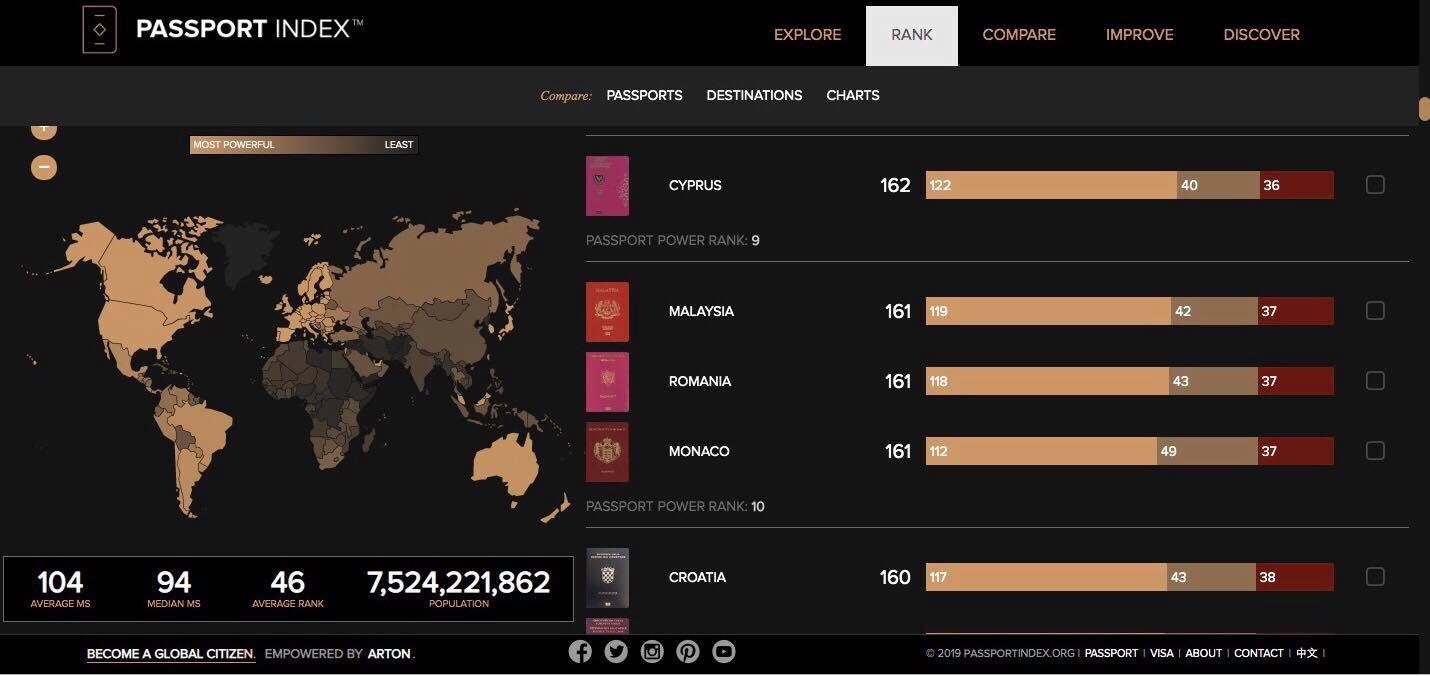Compare by Destinations

pyautogui.click(x=754, y=96)
